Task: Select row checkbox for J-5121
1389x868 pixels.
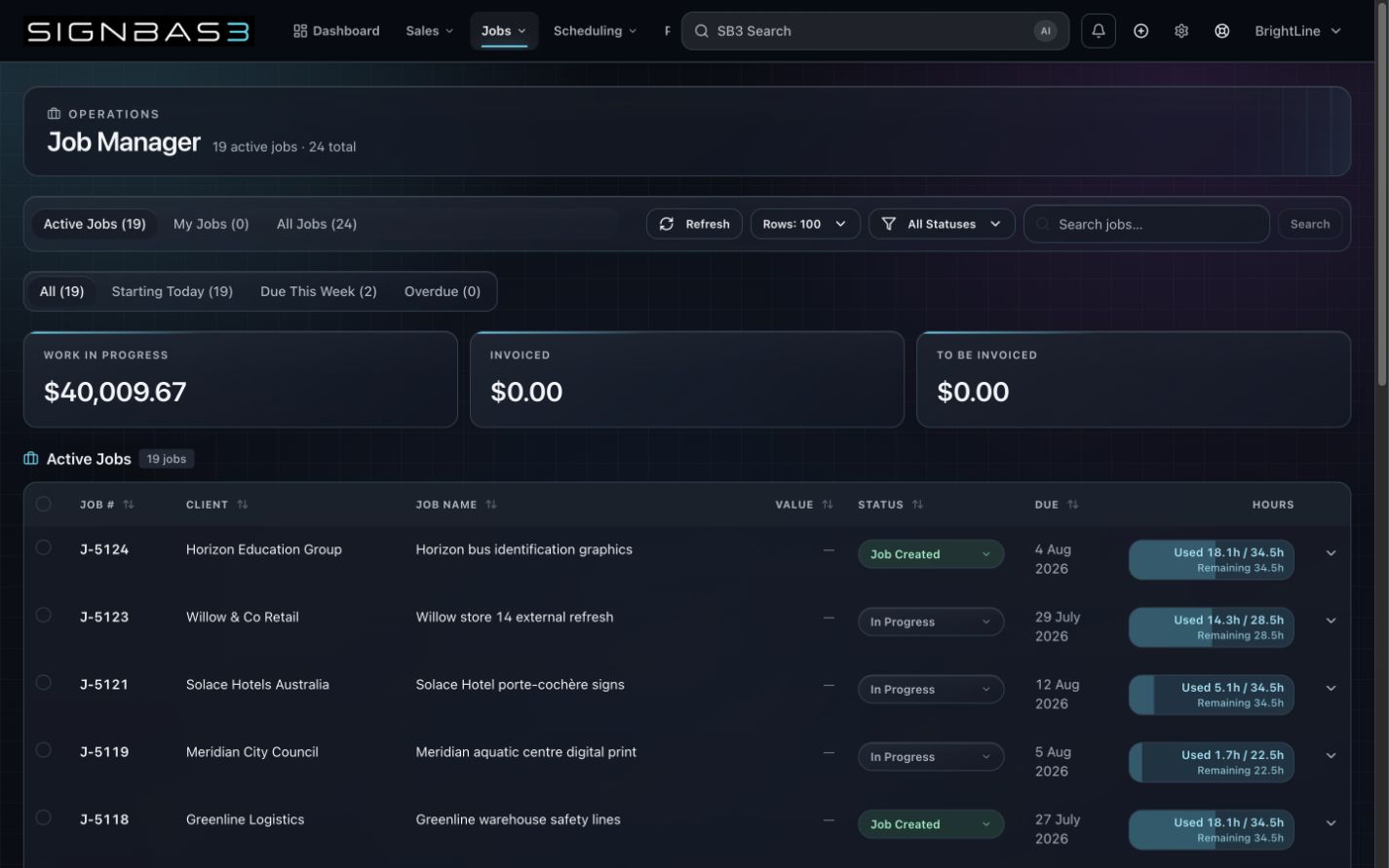Action: pyautogui.click(x=43, y=682)
